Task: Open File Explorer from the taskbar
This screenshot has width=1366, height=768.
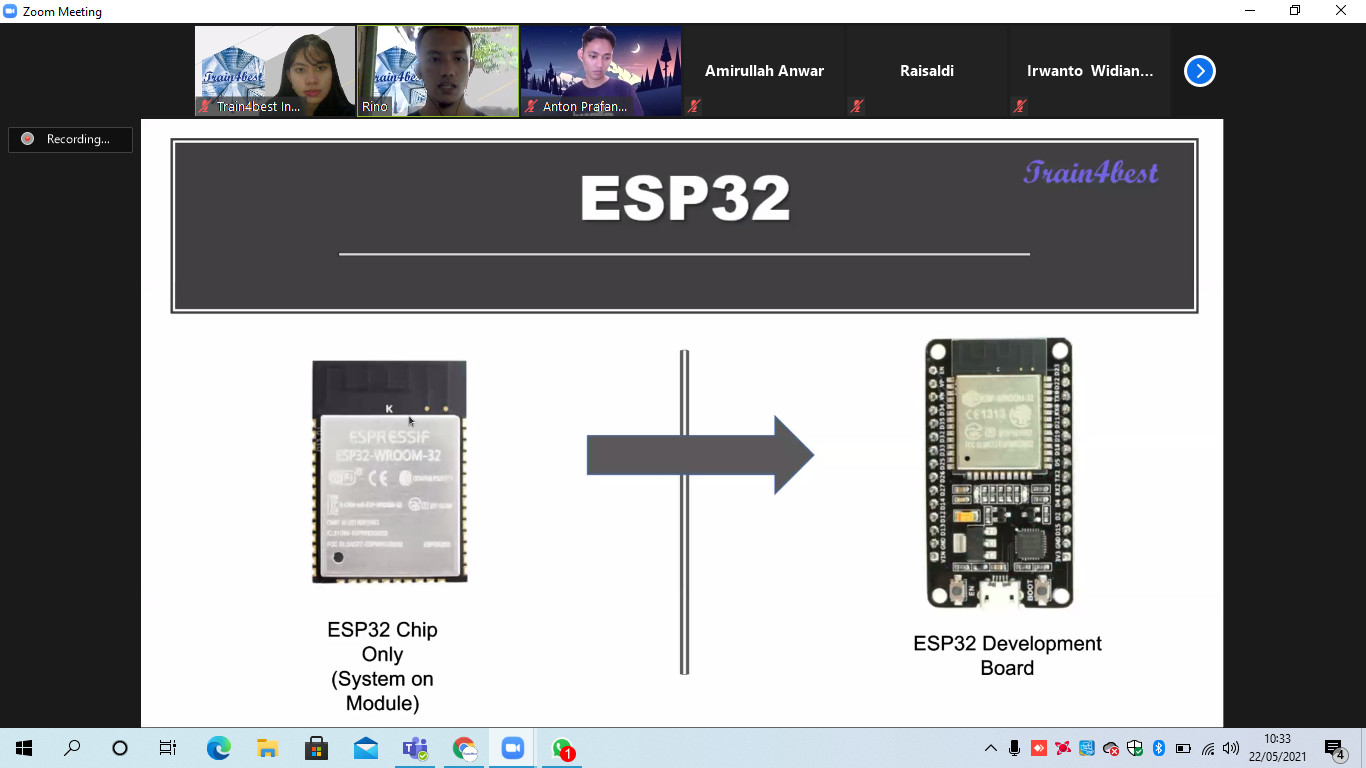Action: pos(267,748)
